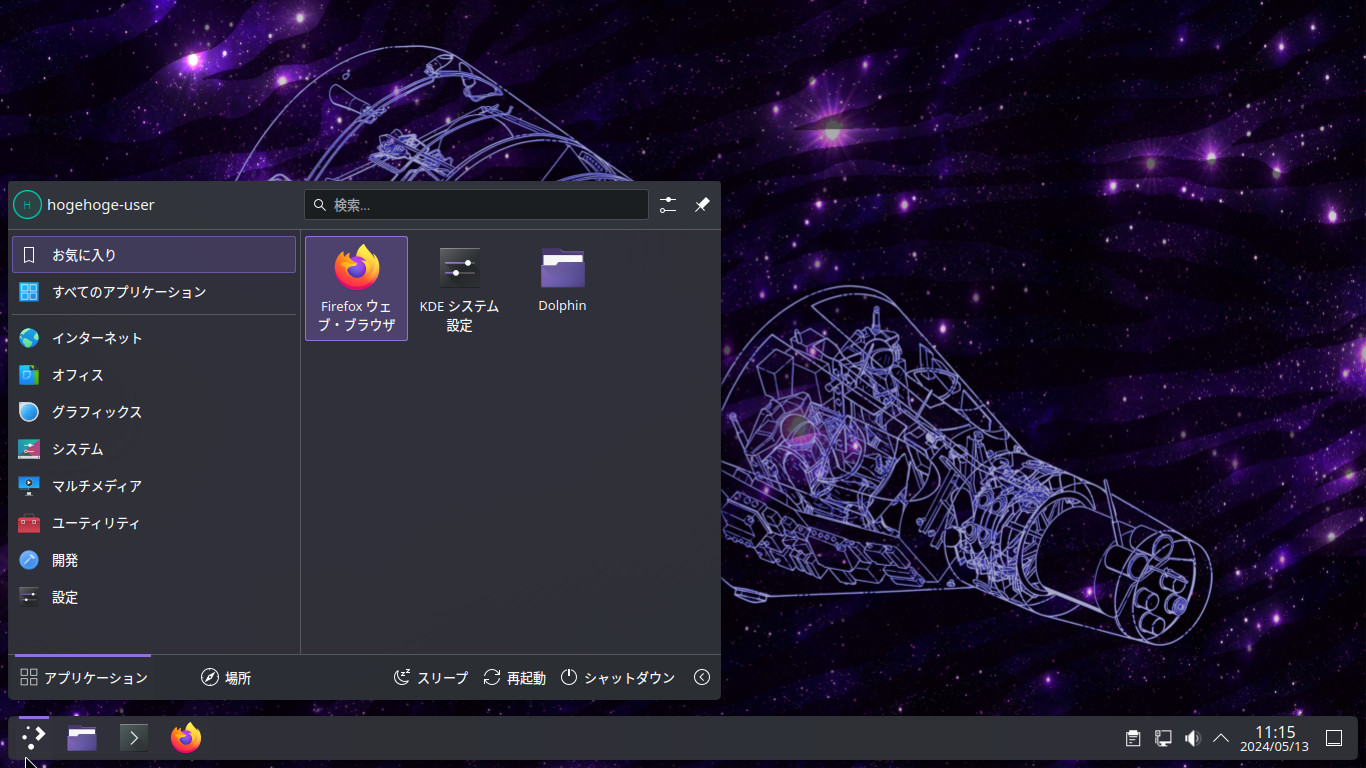Click the シャットダウン button
Screen dimensions: 1366x768
(618, 678)
